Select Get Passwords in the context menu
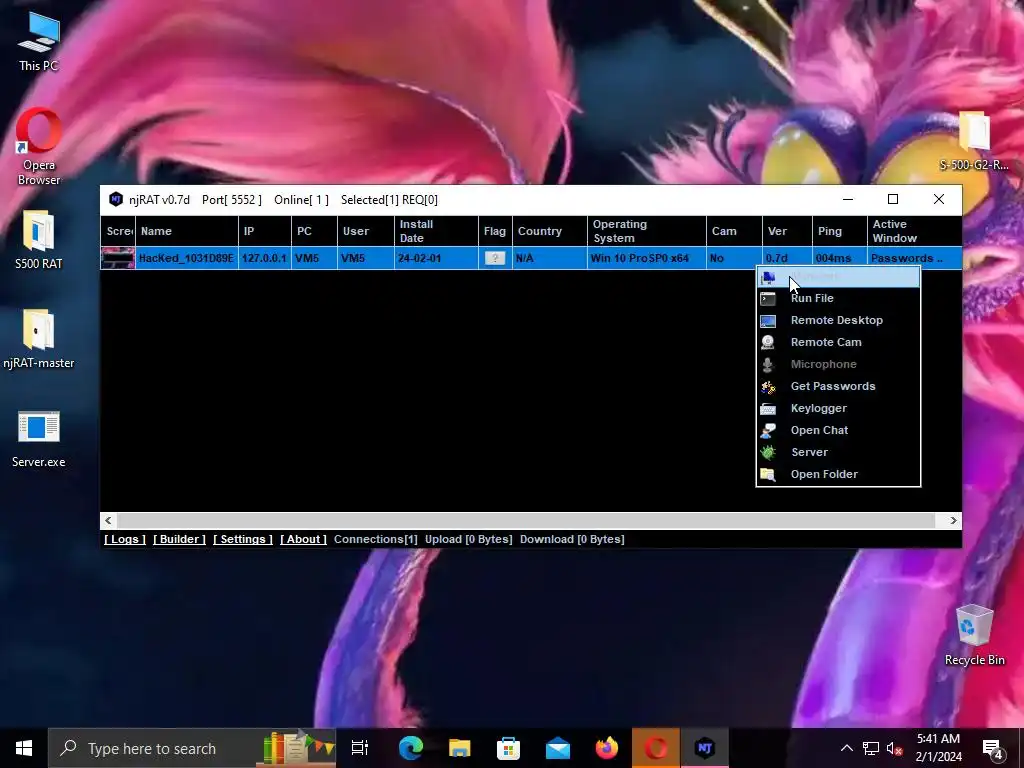 click(x=838, y=387)
